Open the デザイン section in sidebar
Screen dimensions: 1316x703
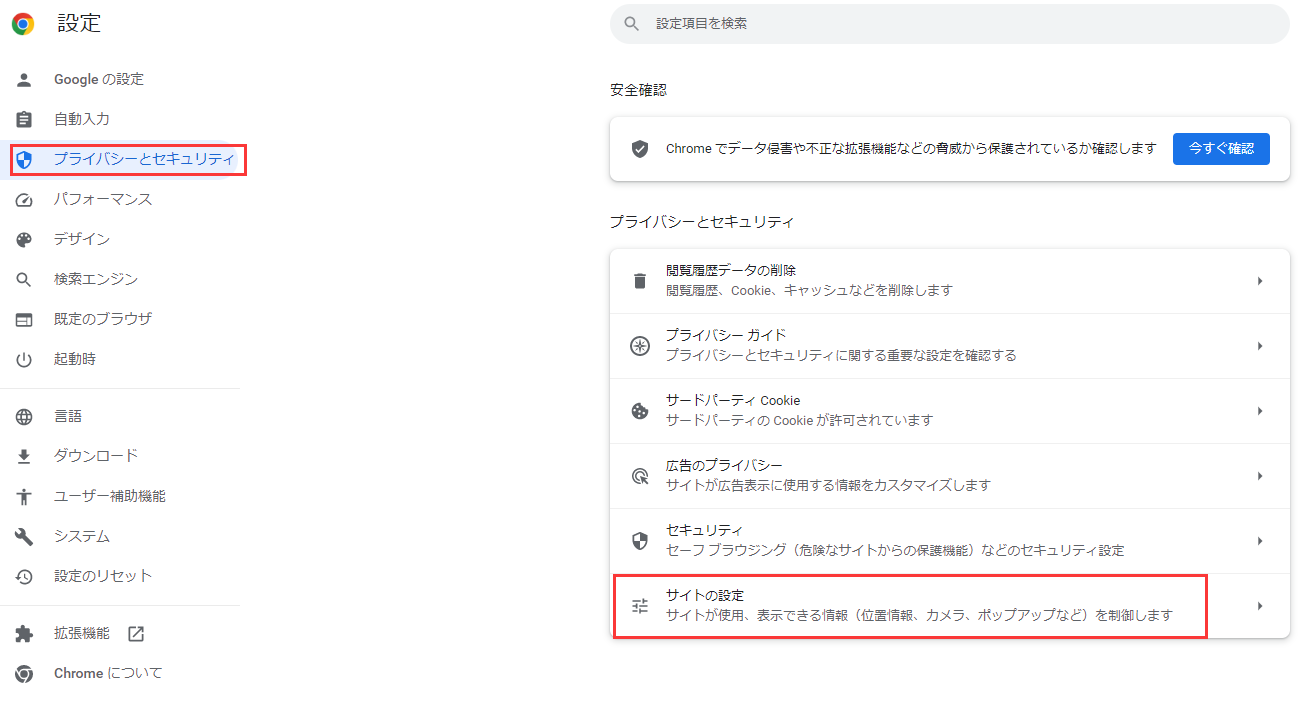pyautogui.click(x=80, y=239)
